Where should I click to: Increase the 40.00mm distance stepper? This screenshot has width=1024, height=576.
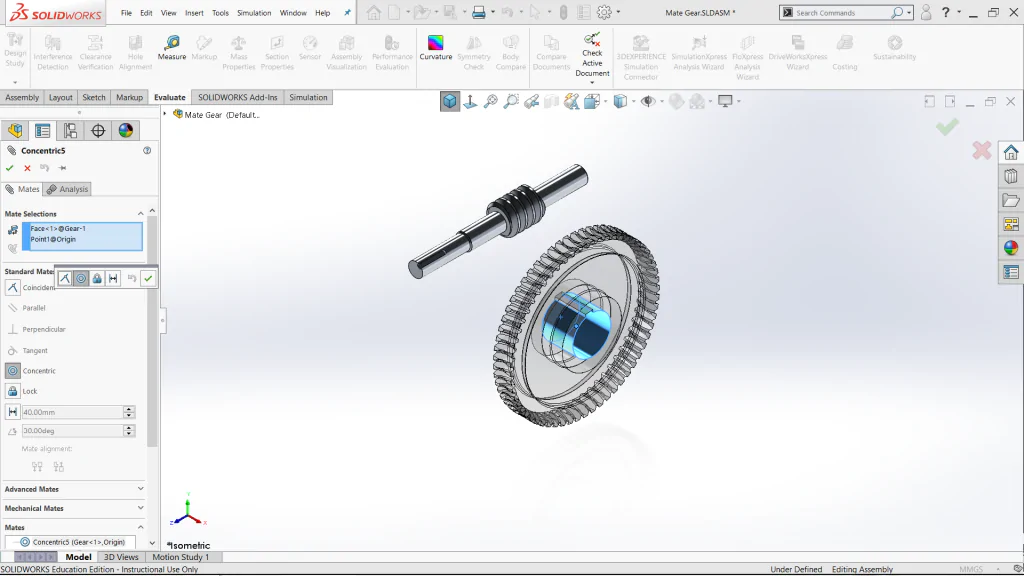tap(129, 409)
